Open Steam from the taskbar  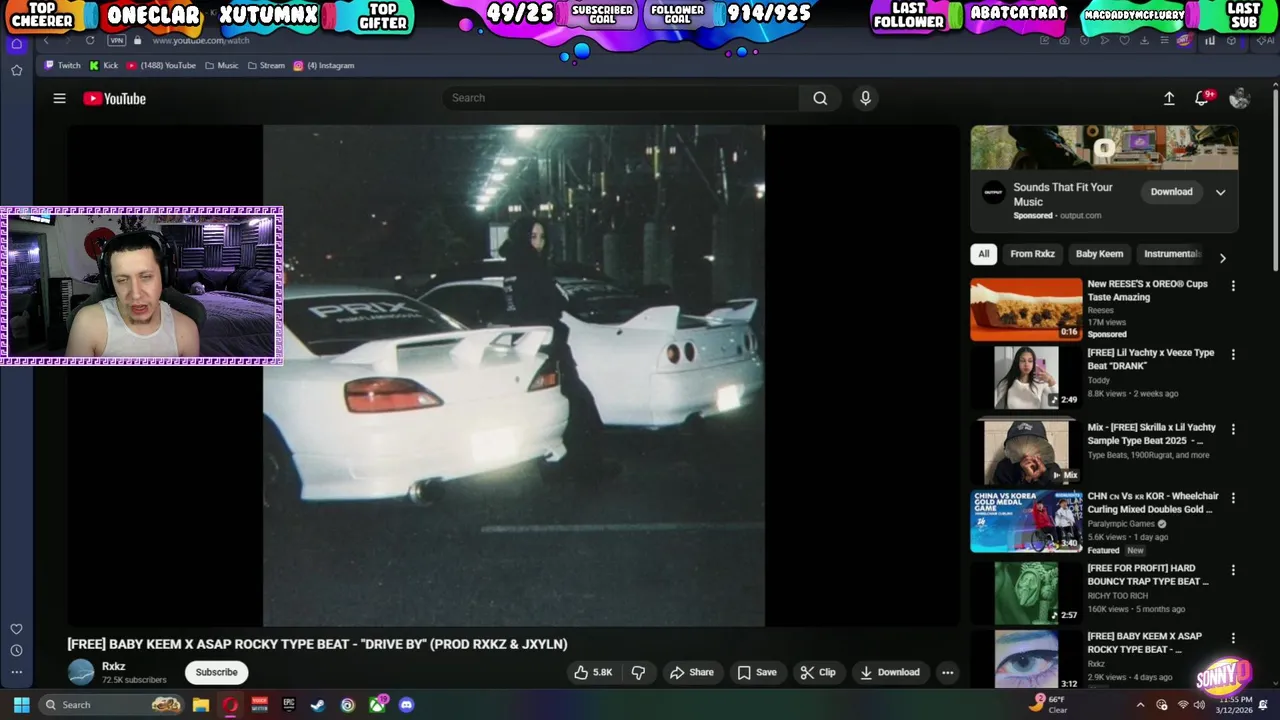click(x=318, y=705)
